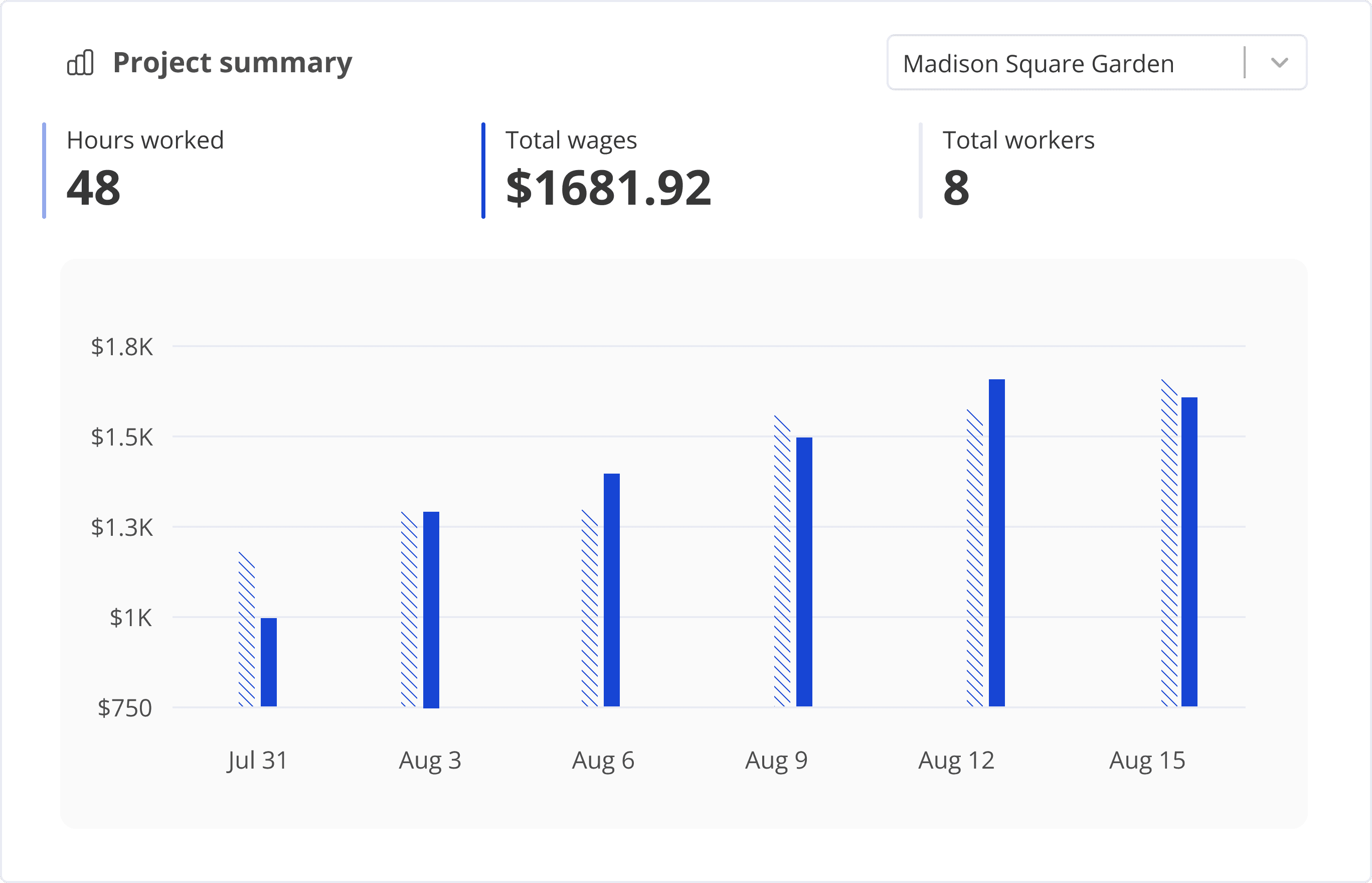This screenshot has width=1372, height=883.
Task: Click the hatched bar for Jul 31
Action: 246,629
